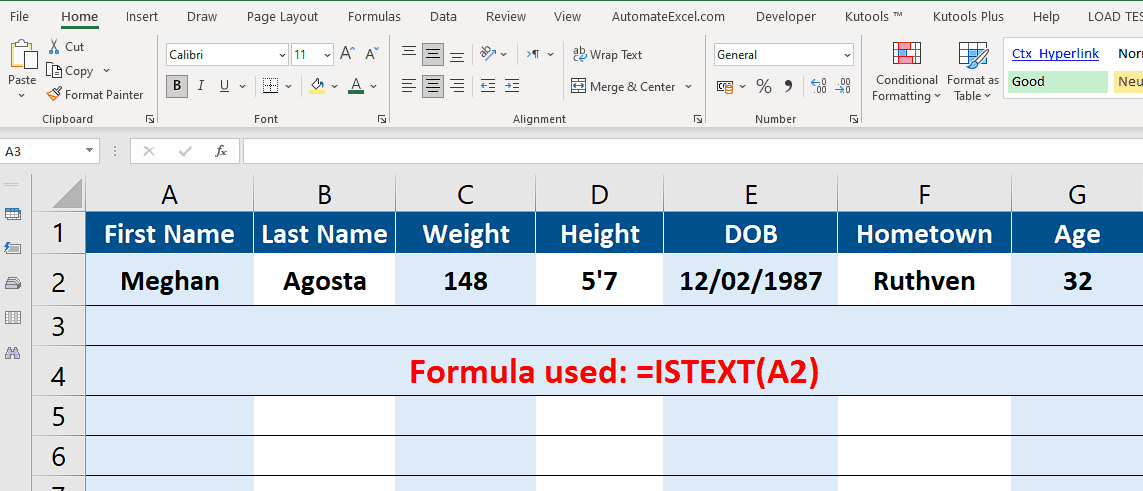The image size is (1143, 491).
Task: Select column E header
Action: click(x=751, y=194)
